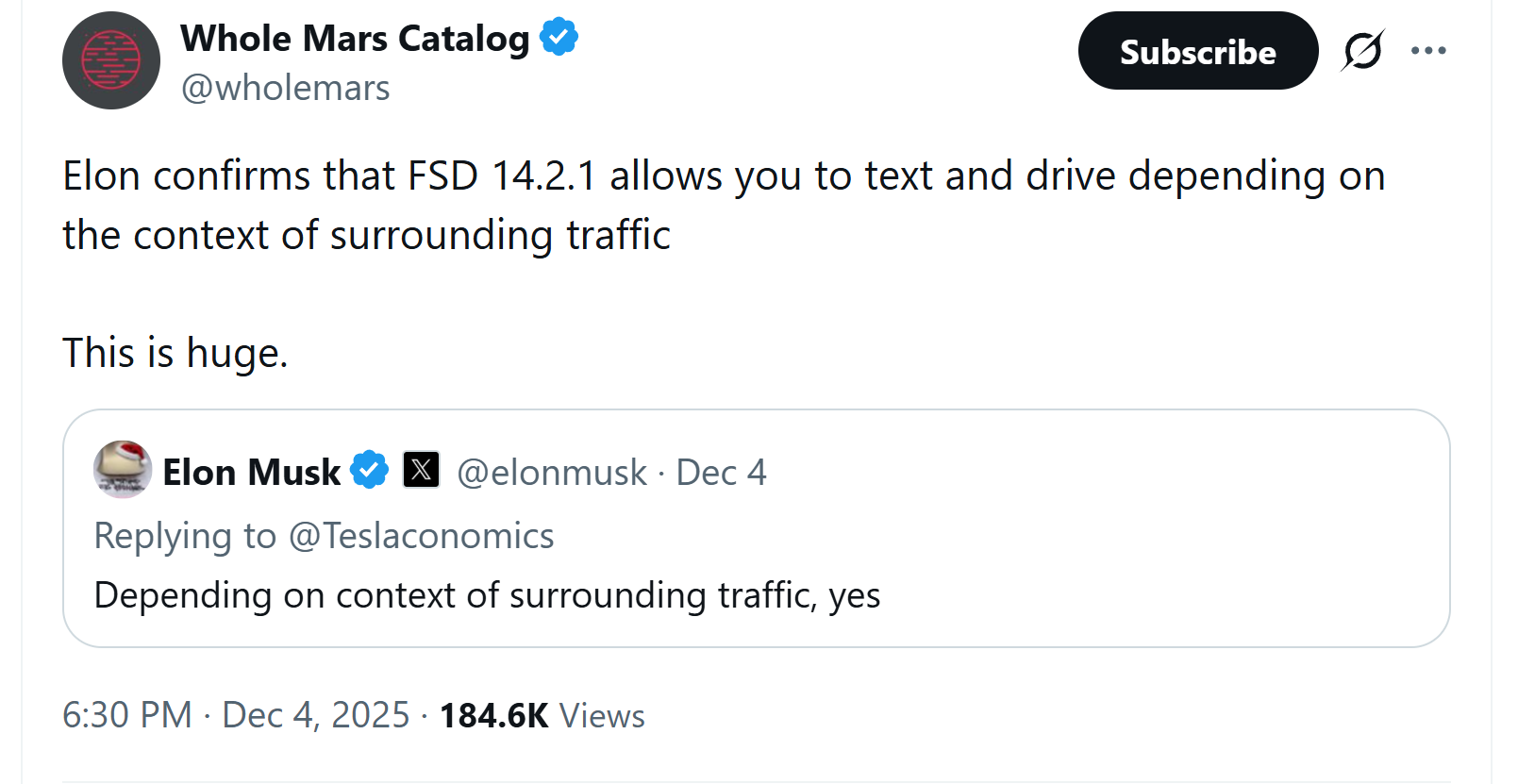Click the verified badge beside Whole Mars Catalog
The height and width of the screenshot is (784, 1518).
coord(559,38)
